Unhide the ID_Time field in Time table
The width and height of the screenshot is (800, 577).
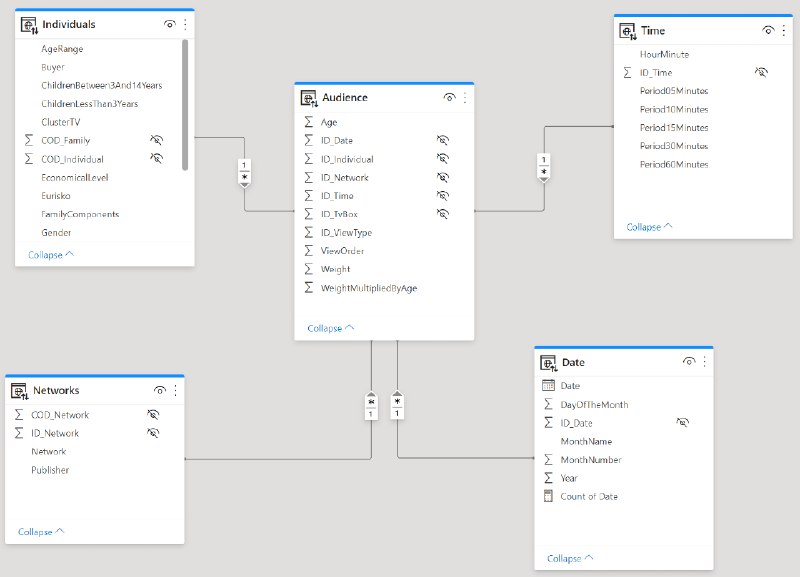761,72
